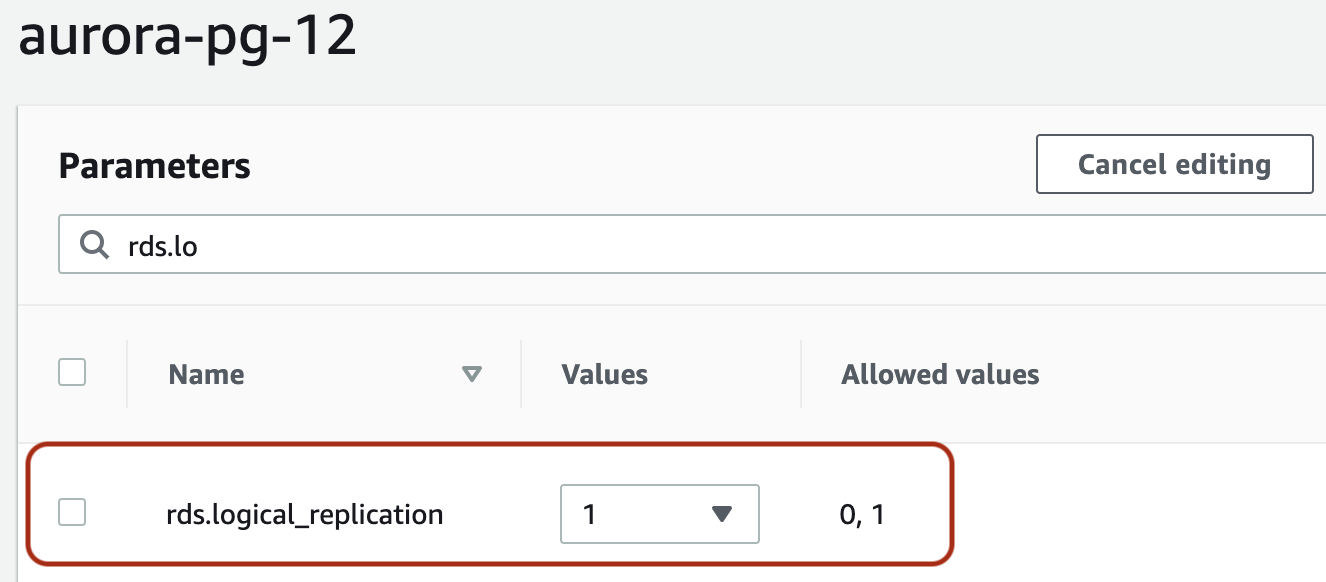The width and height of the screenshot is (1326, 582).
Task: Check the rds.logical_replication row checkbox
Action: tap(72, 512)
